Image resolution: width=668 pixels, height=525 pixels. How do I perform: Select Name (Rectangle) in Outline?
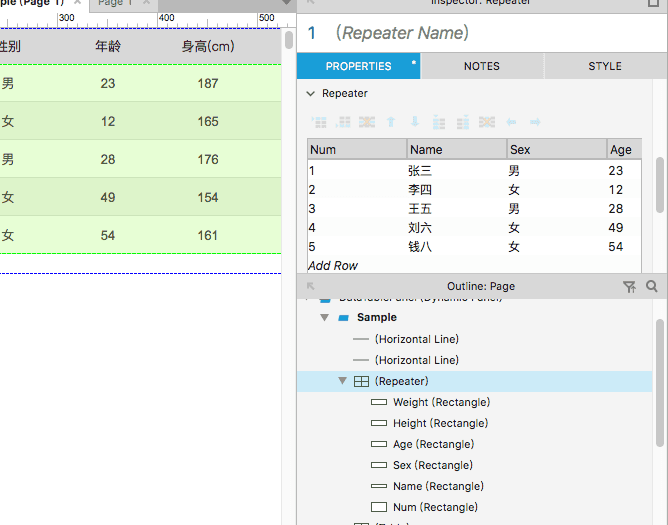tap(438, 486)
